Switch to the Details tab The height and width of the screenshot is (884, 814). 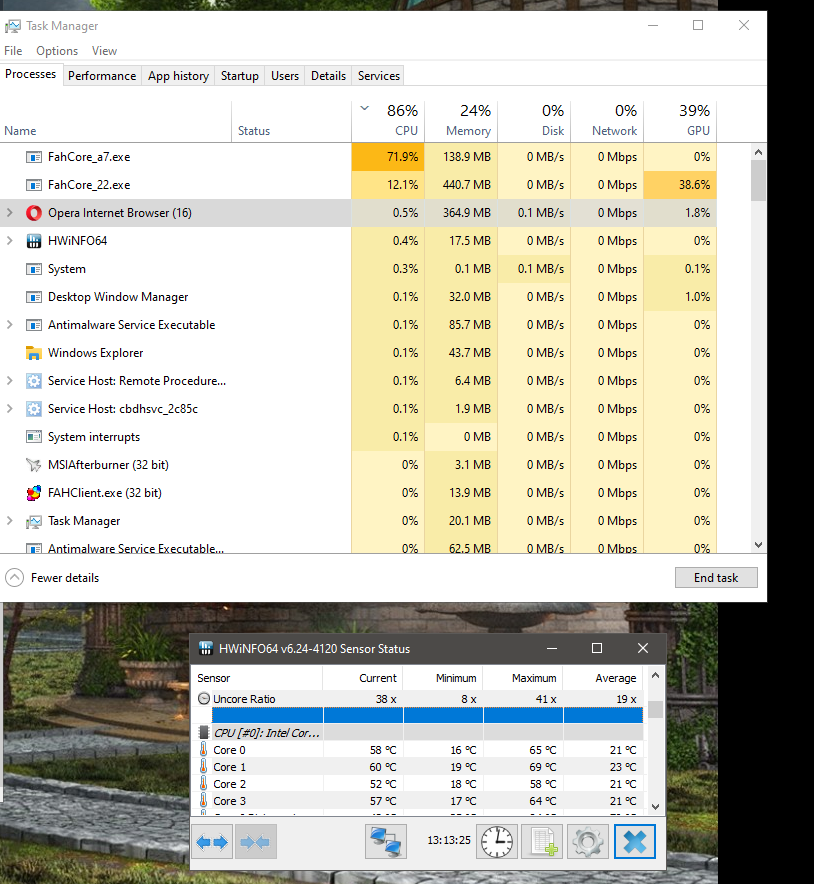(328, 76)
